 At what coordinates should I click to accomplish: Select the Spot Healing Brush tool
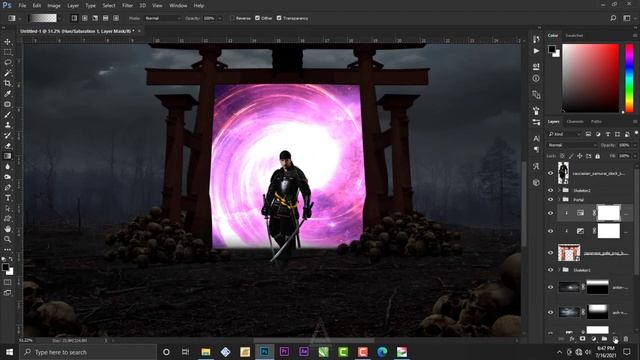click(7, 104)
